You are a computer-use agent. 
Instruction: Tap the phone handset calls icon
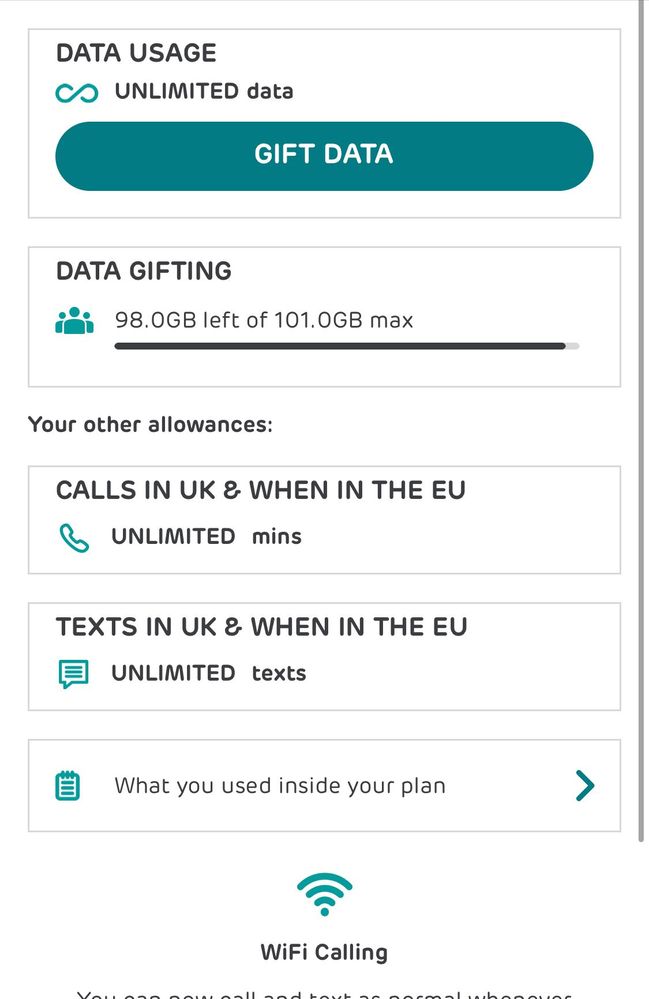(x=74, y=538)
